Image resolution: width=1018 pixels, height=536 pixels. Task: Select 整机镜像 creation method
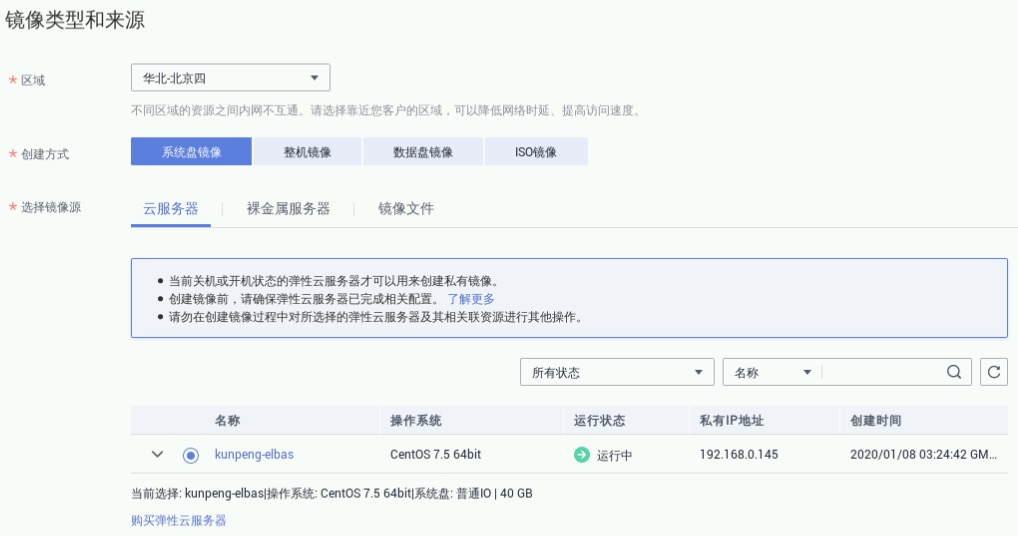point(307,152)
